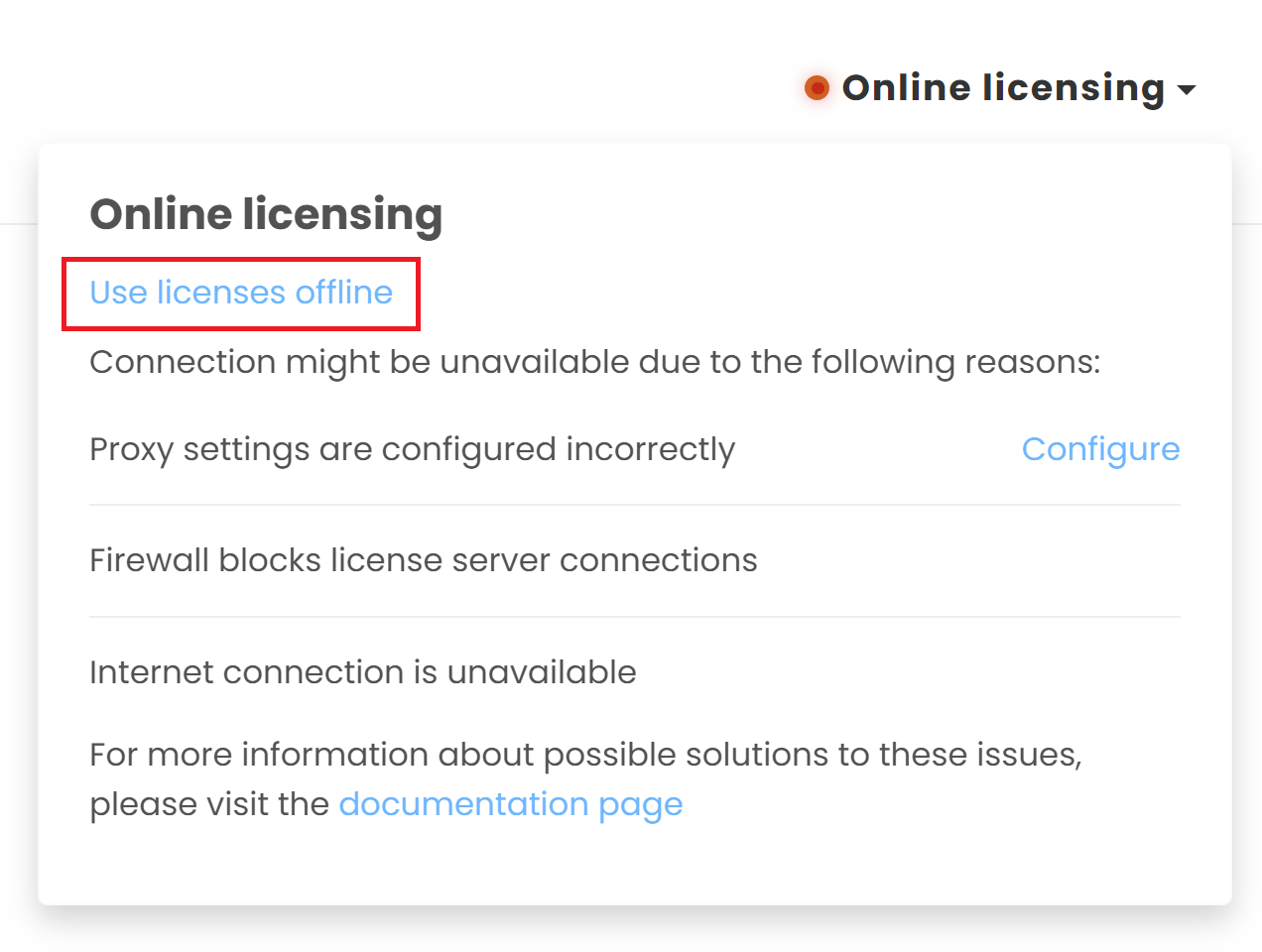
Task: Select the internet connection unavailable item
Action: 363,672
